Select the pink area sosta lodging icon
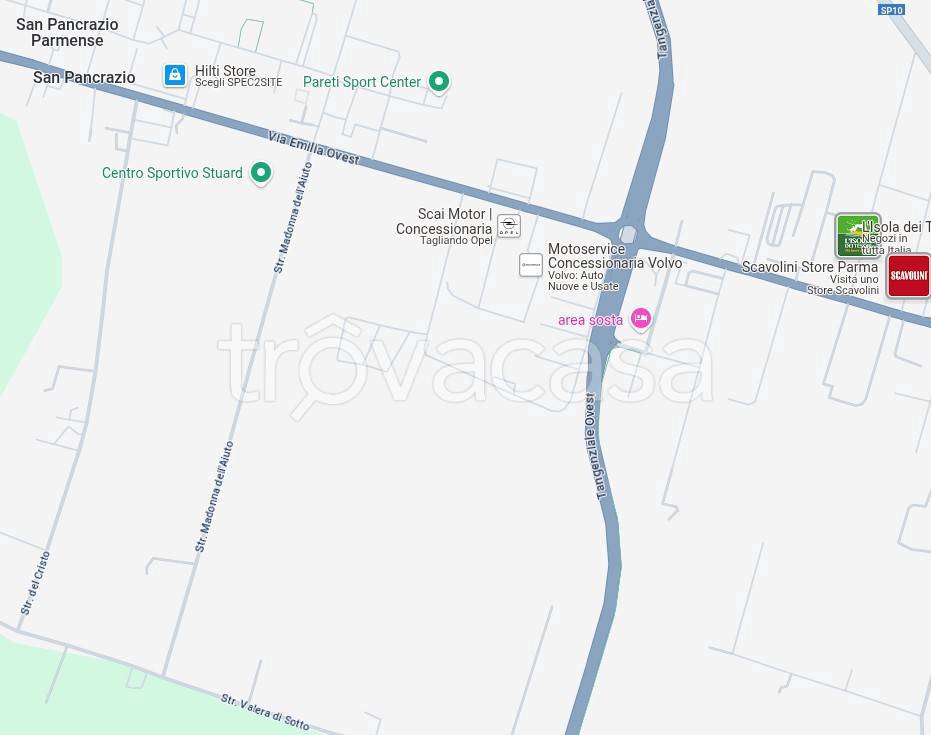 [x=640, y=319]
